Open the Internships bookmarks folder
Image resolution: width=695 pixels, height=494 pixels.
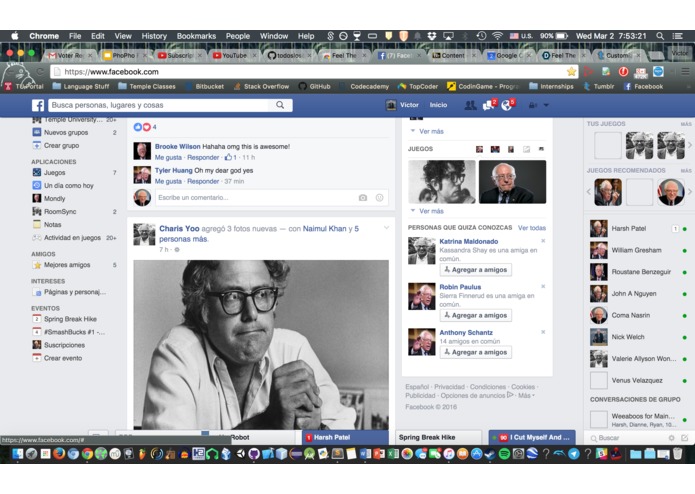551,86
